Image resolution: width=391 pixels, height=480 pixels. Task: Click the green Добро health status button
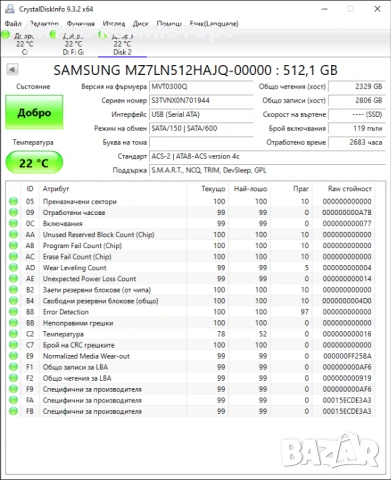pyautogui.click(x=34, y=113)
